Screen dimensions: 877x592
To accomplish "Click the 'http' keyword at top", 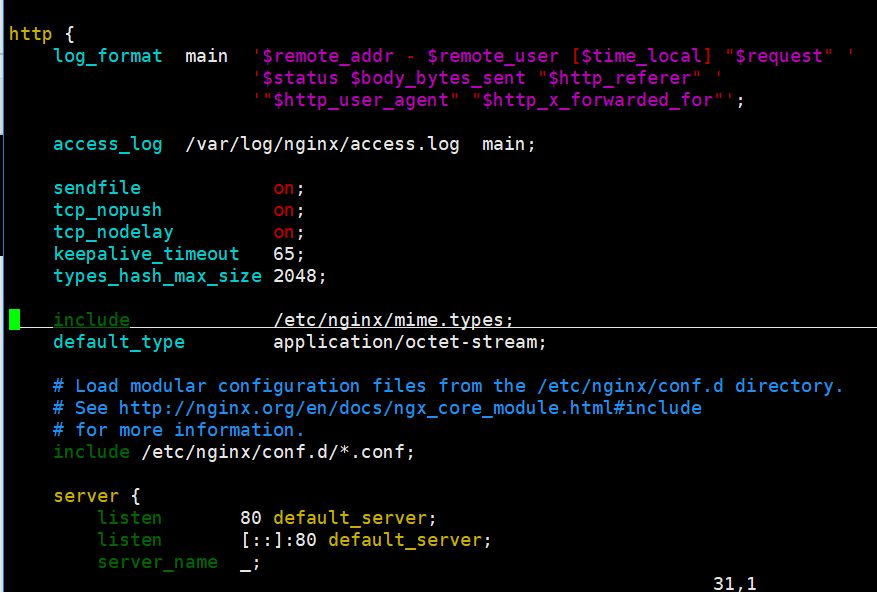I will (30, 33).
